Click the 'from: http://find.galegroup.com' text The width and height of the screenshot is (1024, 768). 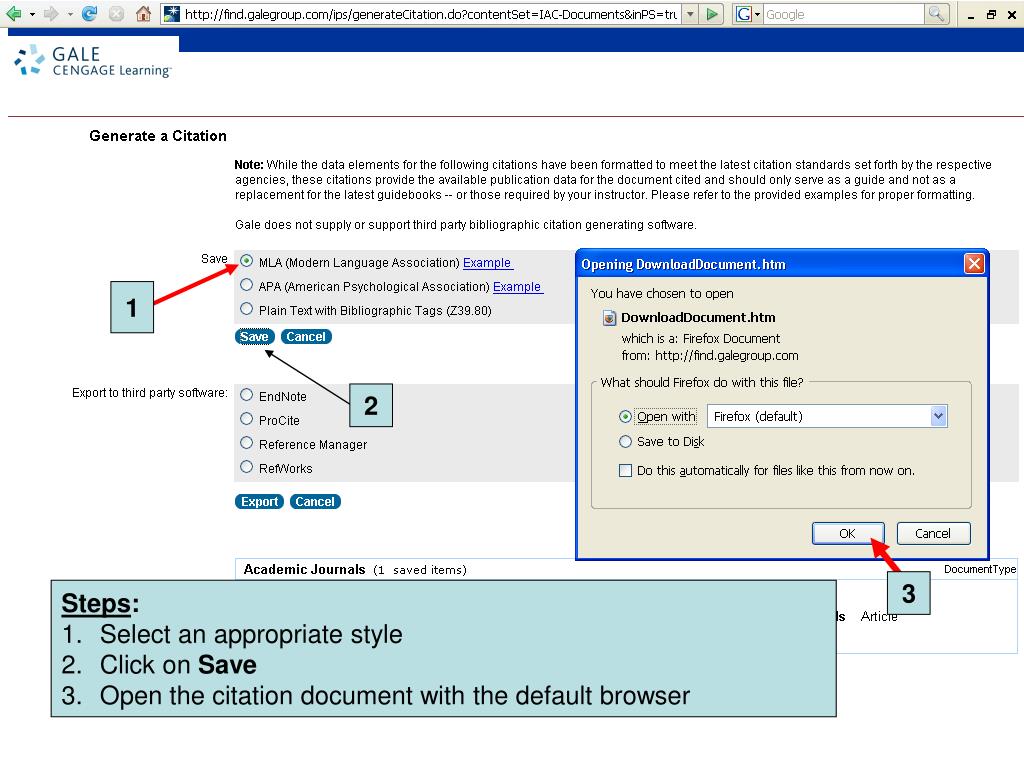point(710,356)
